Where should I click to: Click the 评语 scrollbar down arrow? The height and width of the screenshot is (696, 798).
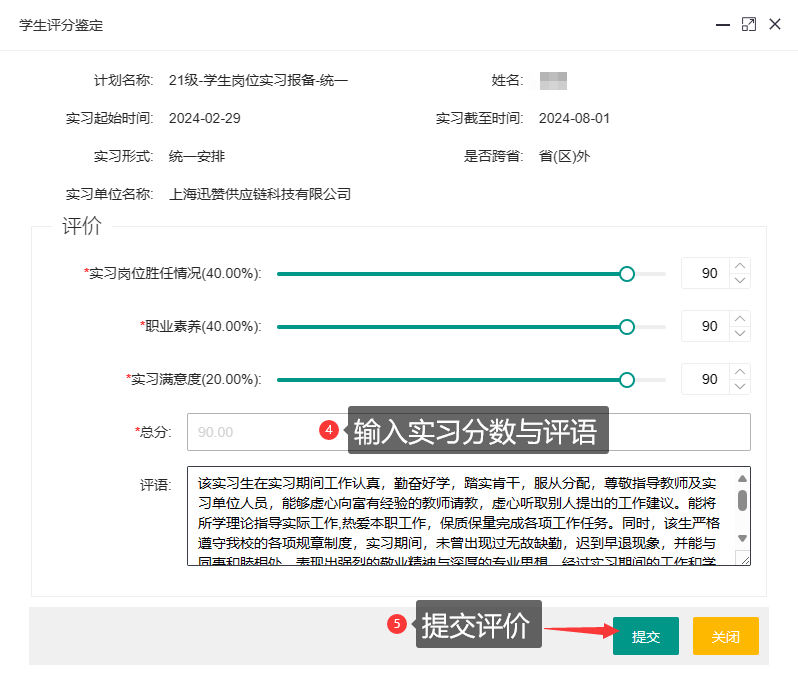coord(742,556)
